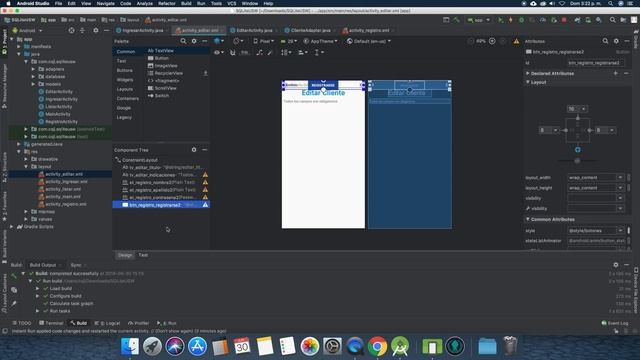Toggle the blue add-constraint circle in Layout widget
The height and width of the screenshot is (360, 640).
click(x=578, y=150)
